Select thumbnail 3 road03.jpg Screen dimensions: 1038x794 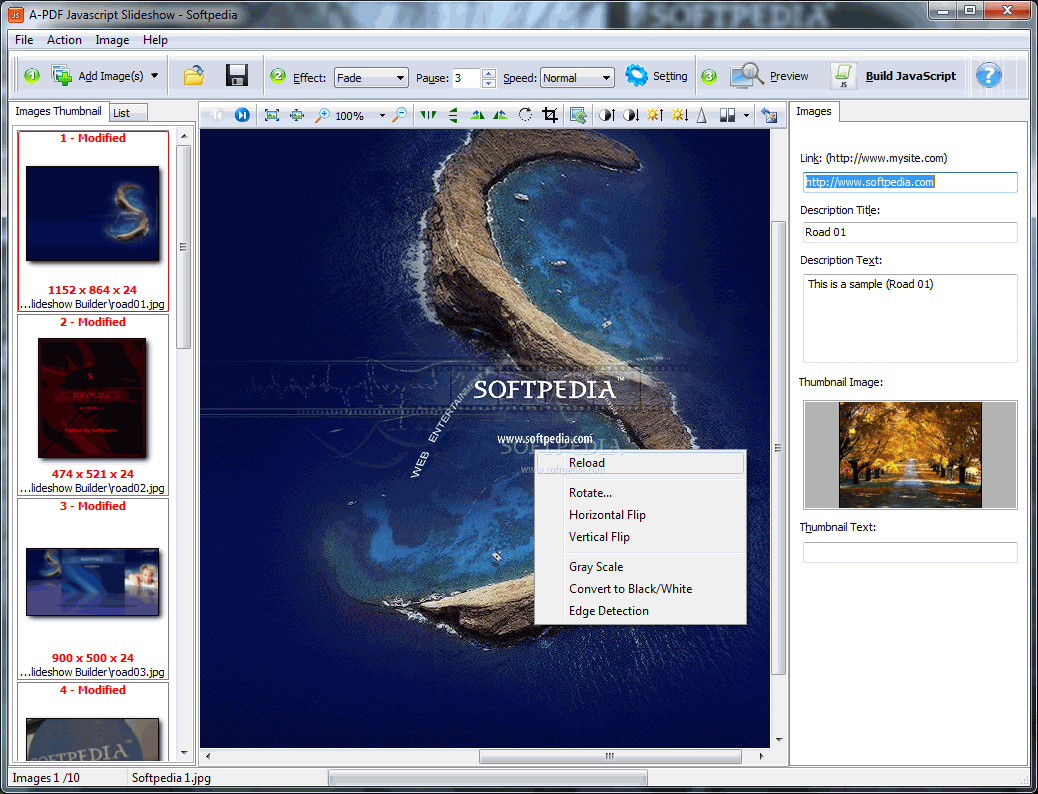click(x=93, y=589)
